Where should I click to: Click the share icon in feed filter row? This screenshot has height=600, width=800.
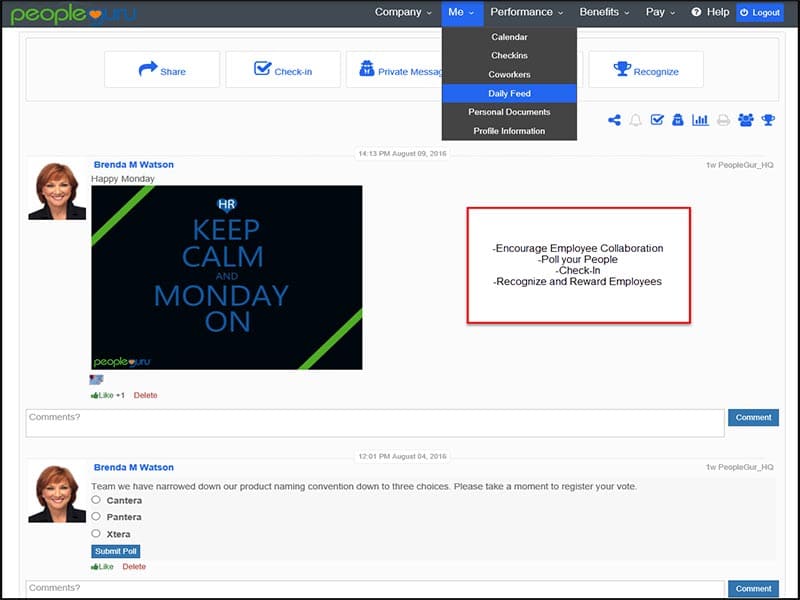pyautogui.click(x=614, y=120)
